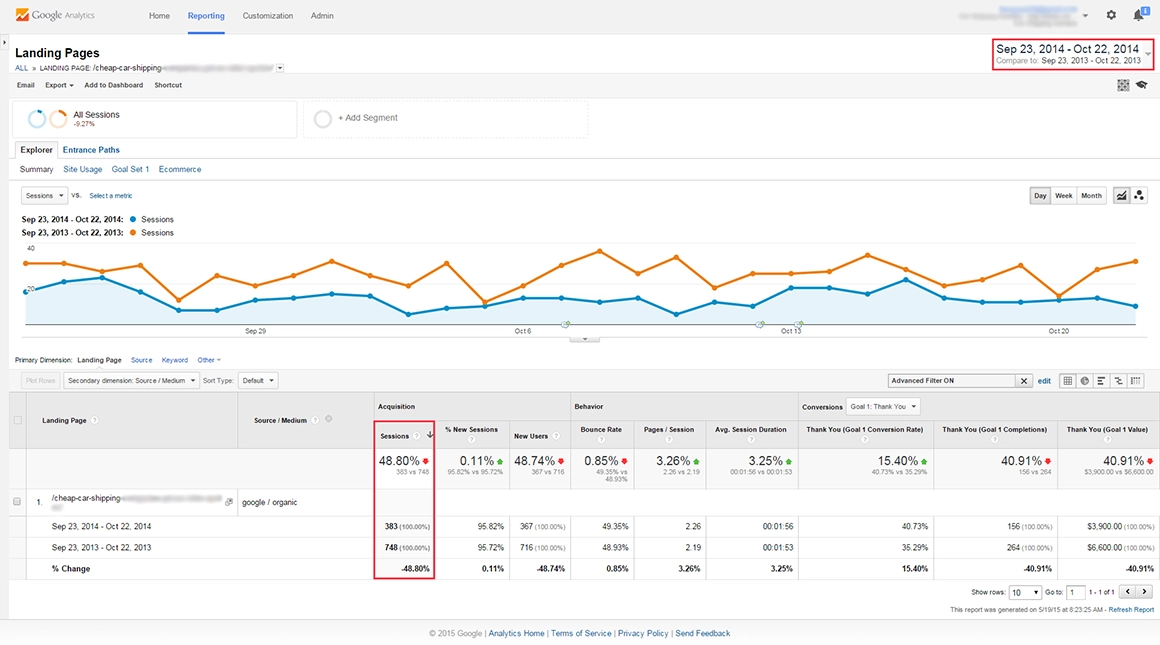Viewport: 1160px width, 645px height.
Task: Open landing page link icon in row 1
Action: click(x=229, y=502)
